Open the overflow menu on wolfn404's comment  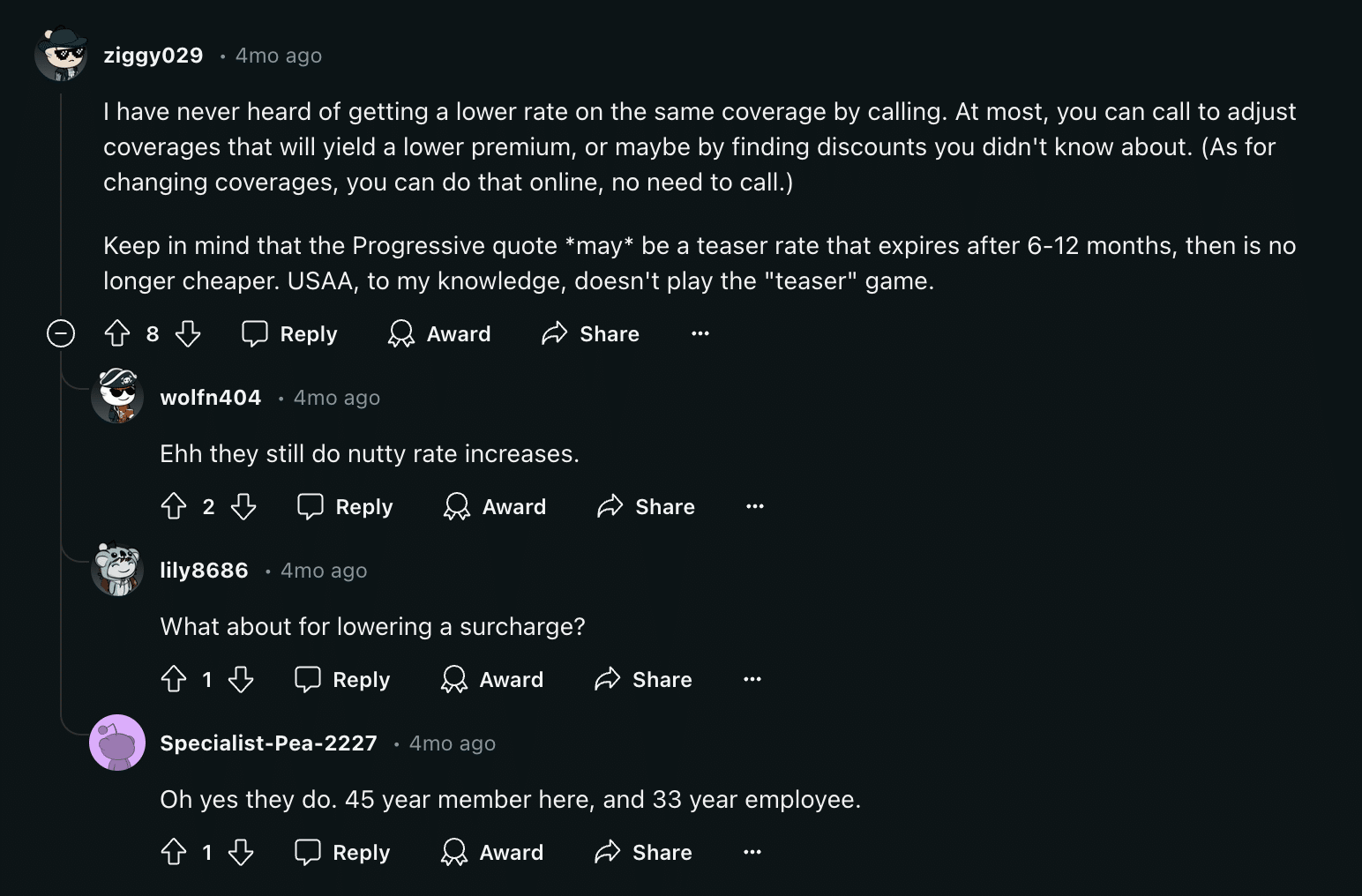pos(755,506)
